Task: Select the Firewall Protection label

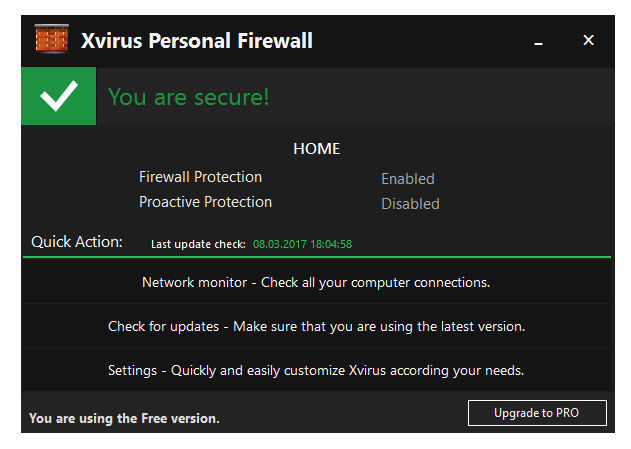Action: point(200,177)
